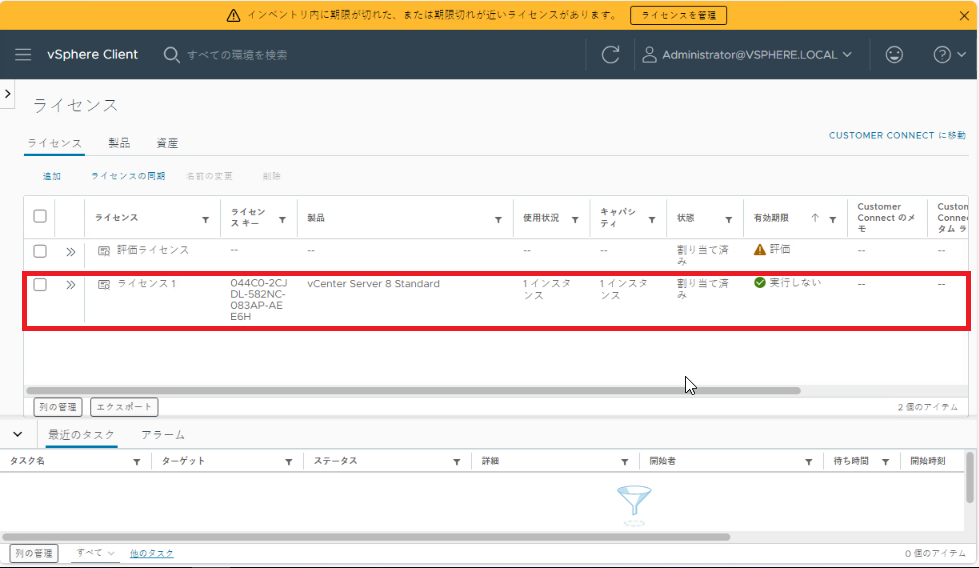Filter the 使用状況 column

(575, 220)
